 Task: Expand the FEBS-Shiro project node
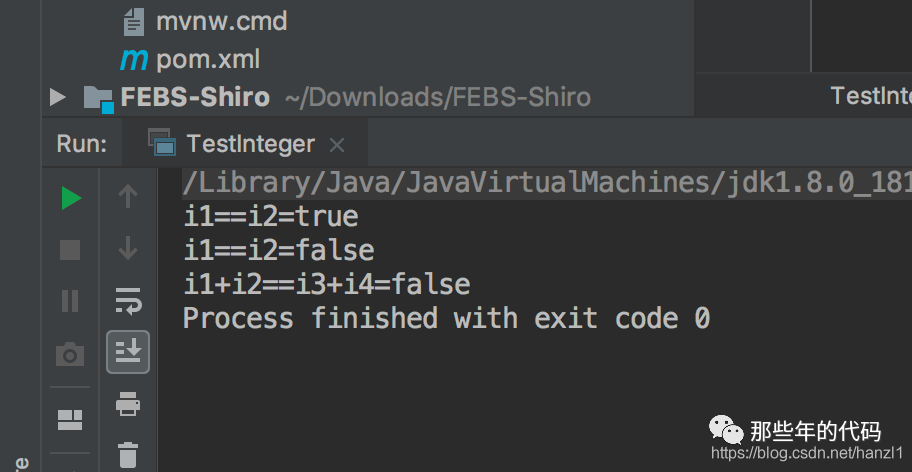[58, 97]
